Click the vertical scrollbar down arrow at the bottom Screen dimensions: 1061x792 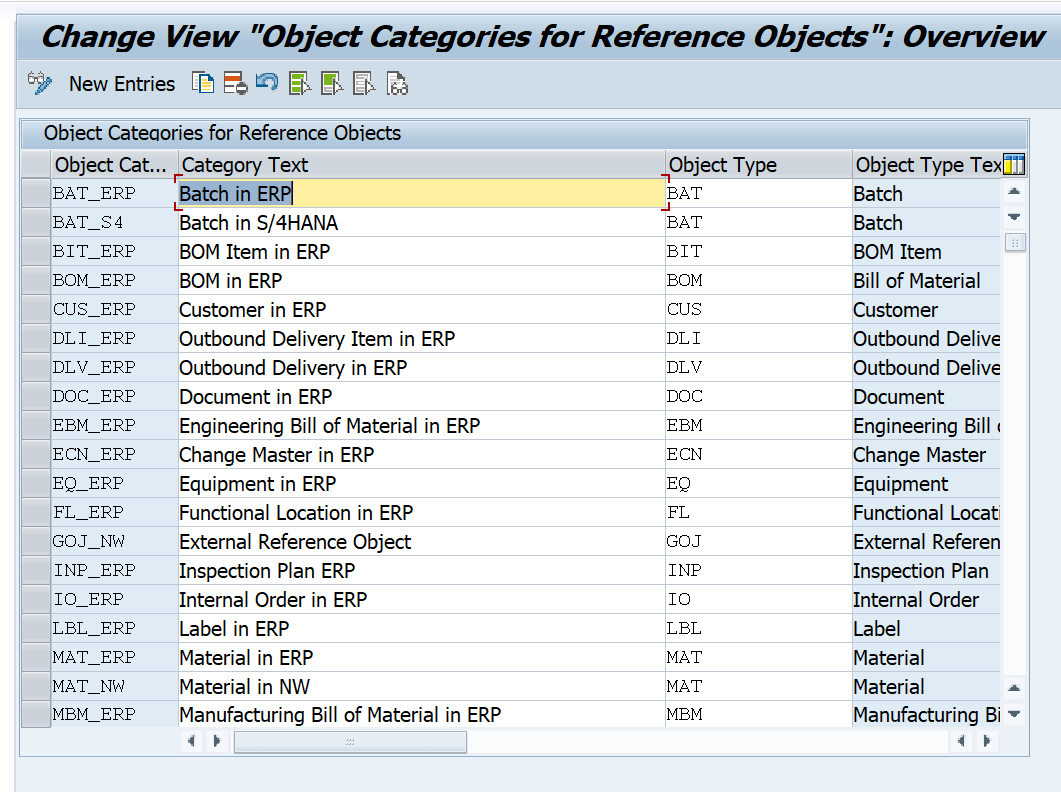click(x=1014, y=713)
